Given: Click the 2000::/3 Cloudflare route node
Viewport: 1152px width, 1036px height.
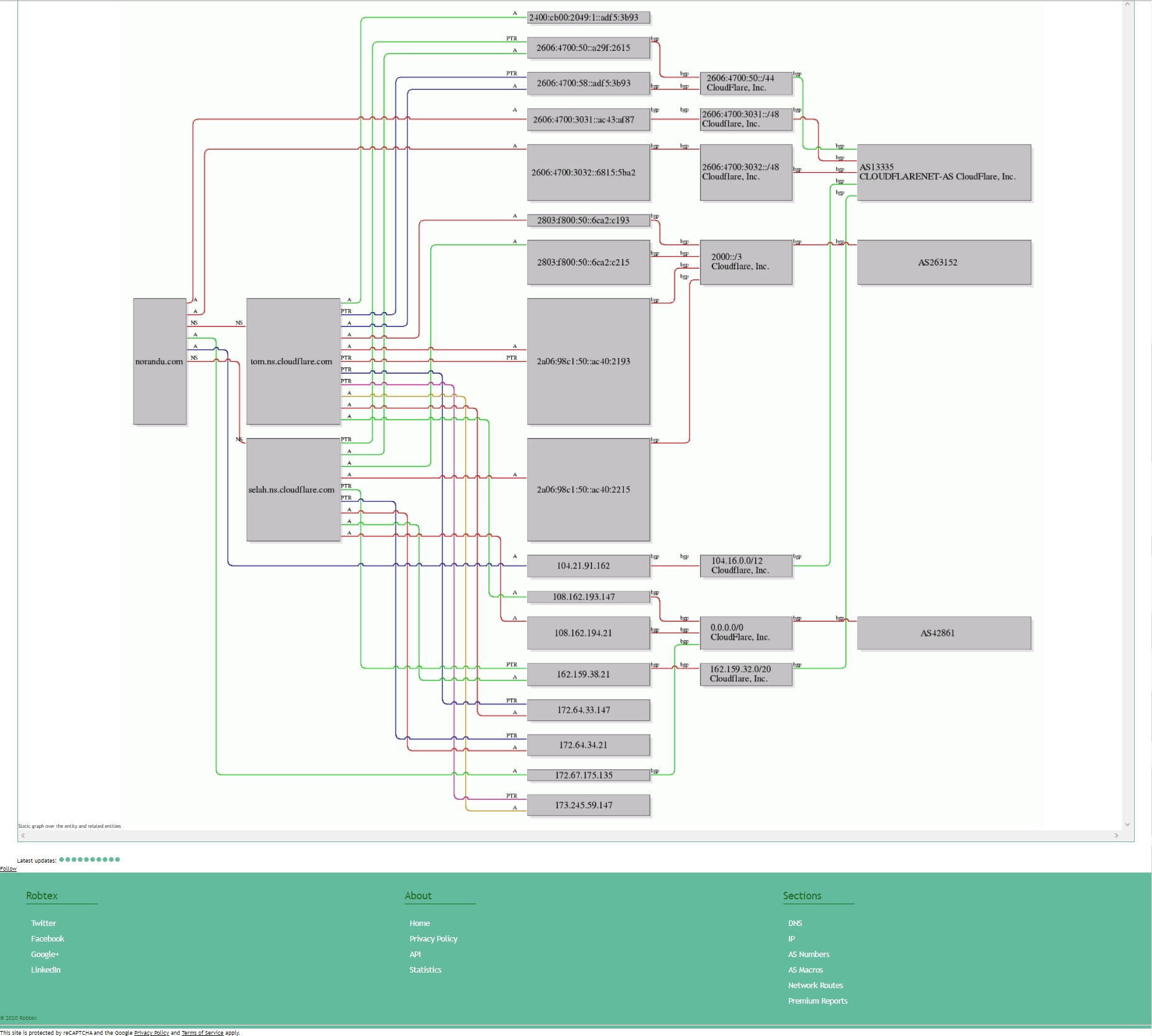Looking at the screenshot, I should click(746, 262).
